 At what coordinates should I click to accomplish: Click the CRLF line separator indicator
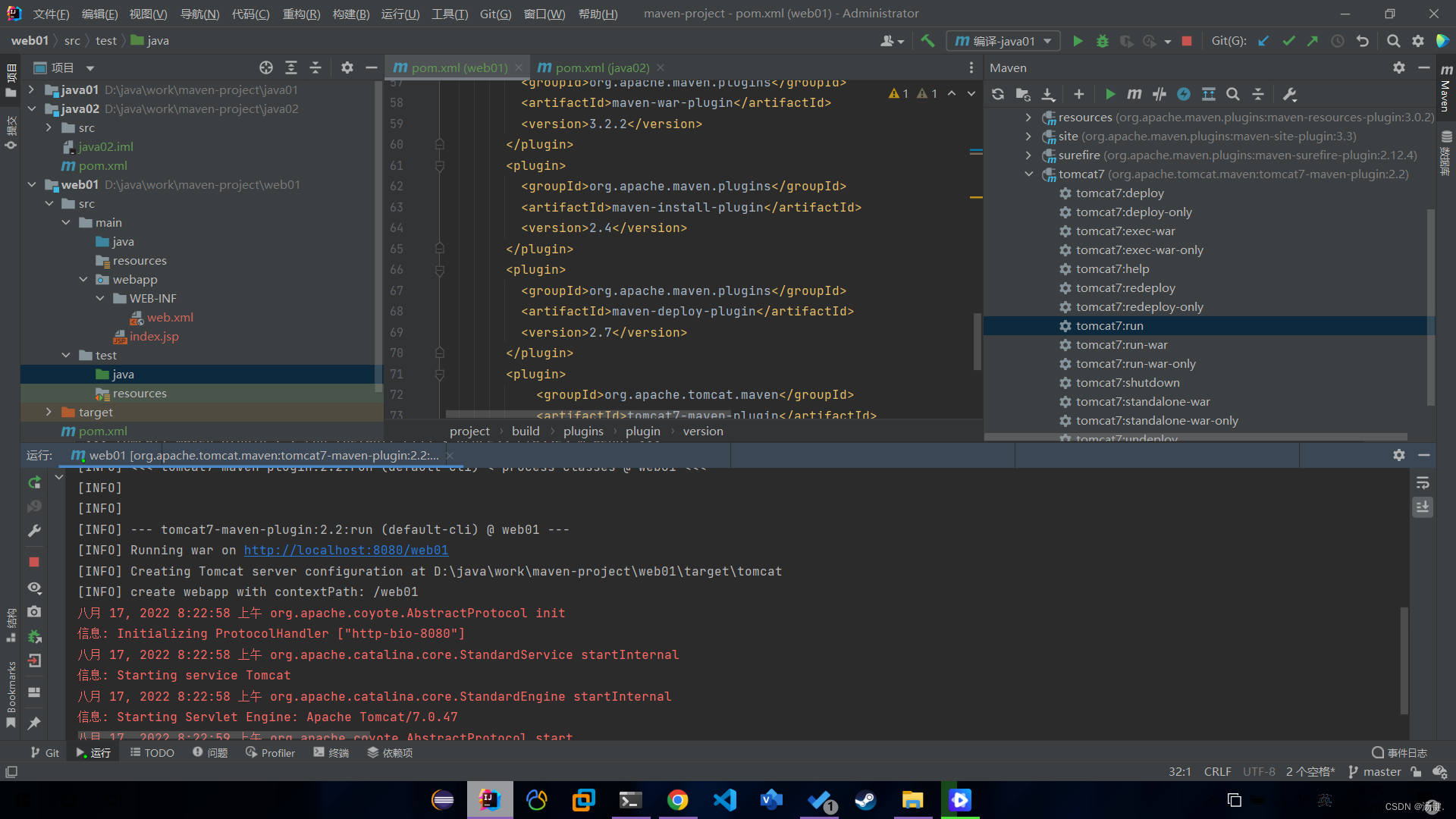1217,771
